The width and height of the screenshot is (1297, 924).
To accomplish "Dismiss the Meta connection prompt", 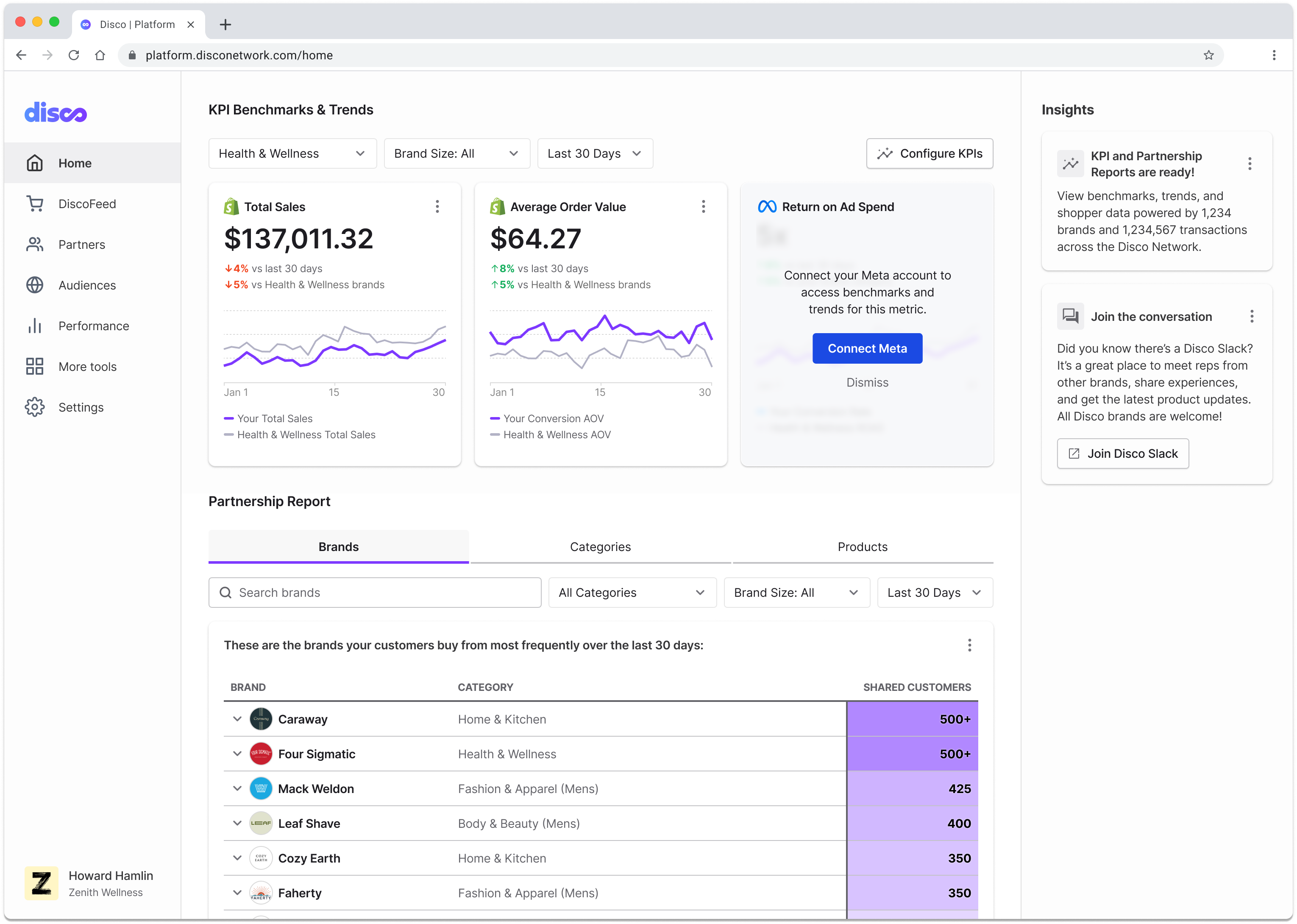I will (x=867, y=382).
